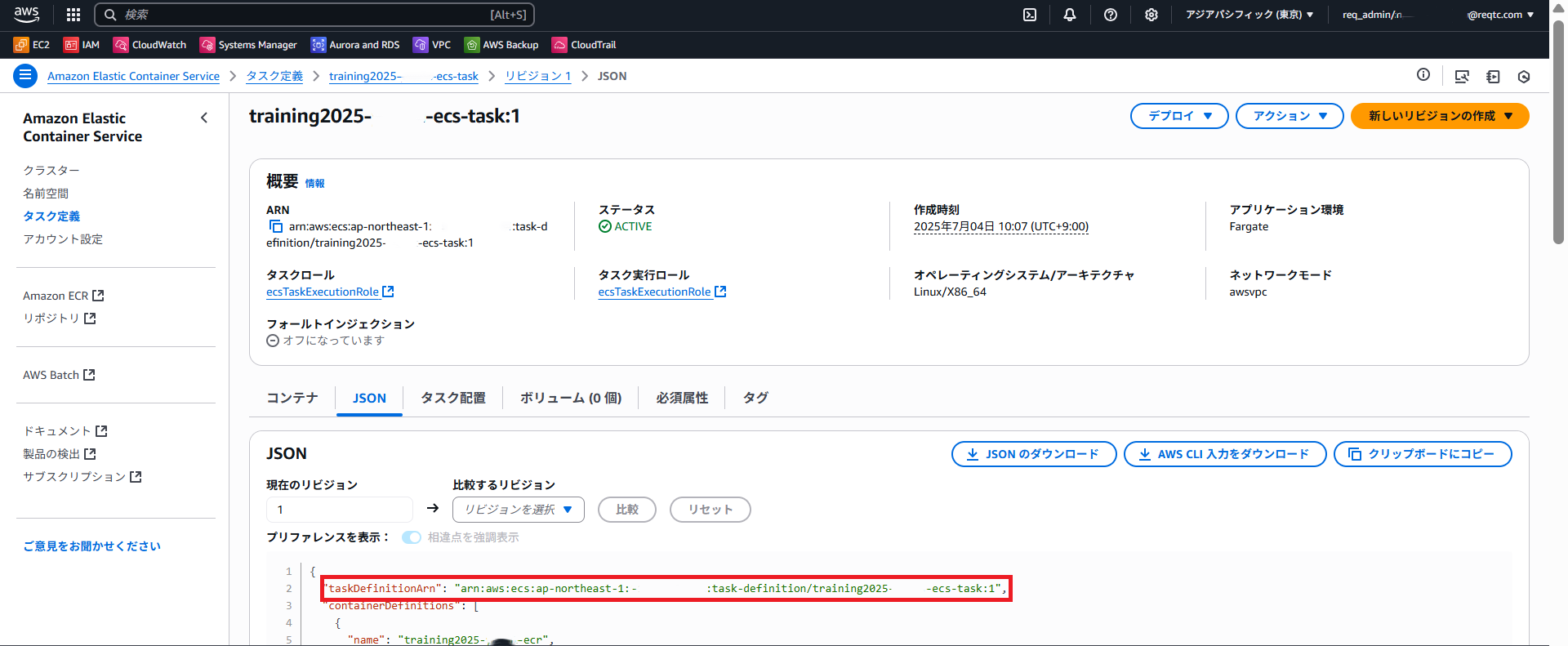Switch to the コンテナ tab

[292, 398]
